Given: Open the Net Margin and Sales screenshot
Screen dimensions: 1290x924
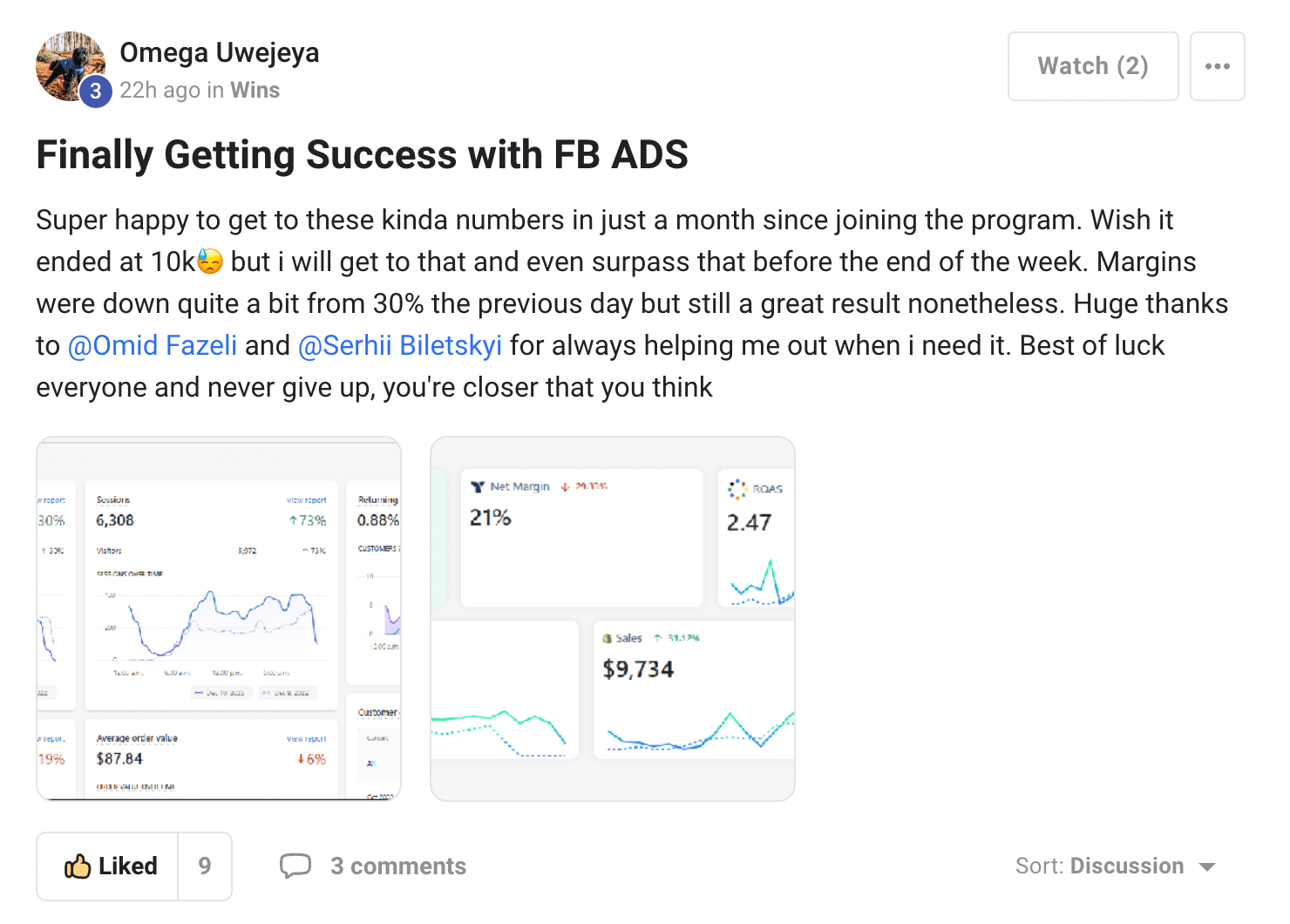Looking at the screenshot, I should click(613, 619).
